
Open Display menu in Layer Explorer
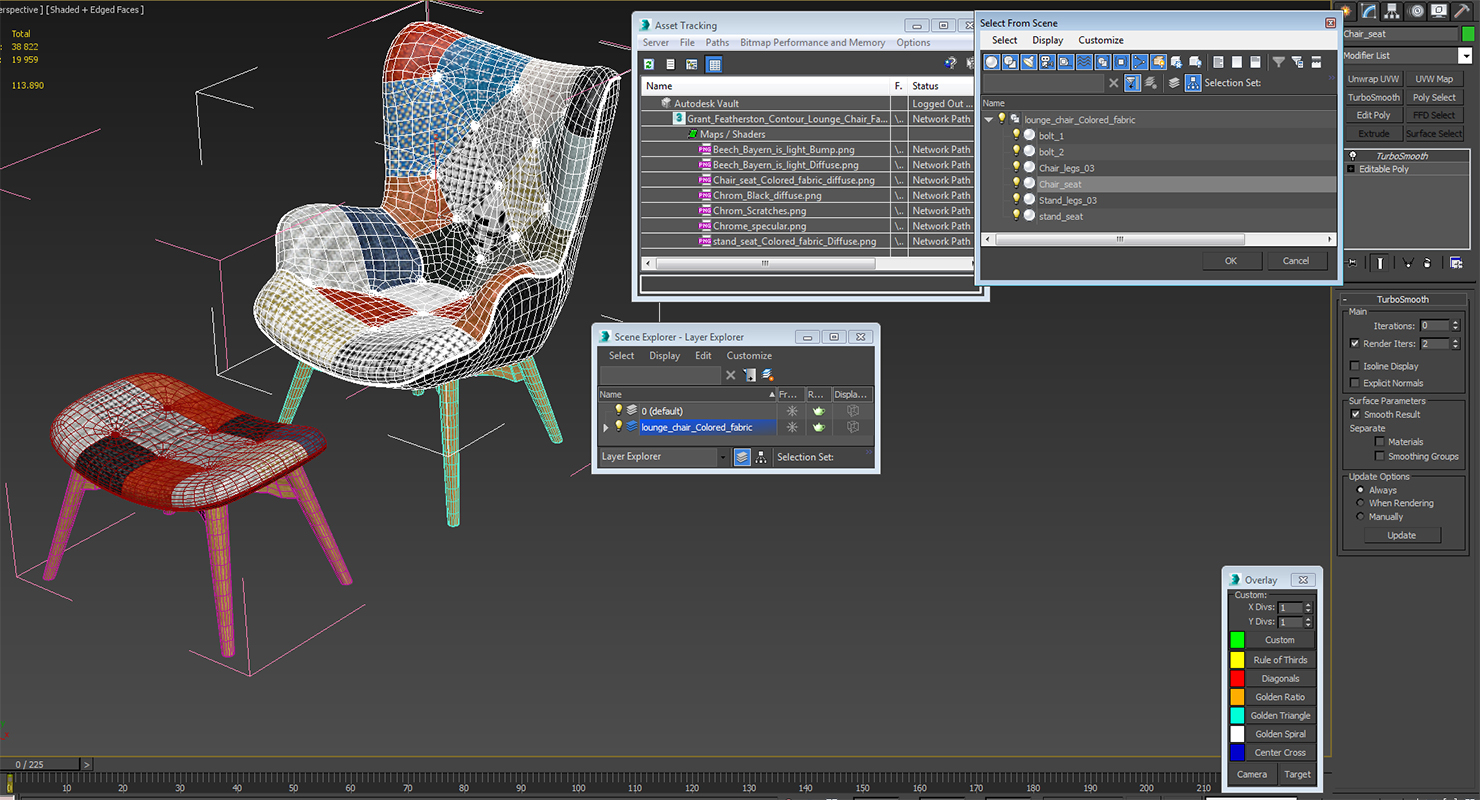click(664, 356)
